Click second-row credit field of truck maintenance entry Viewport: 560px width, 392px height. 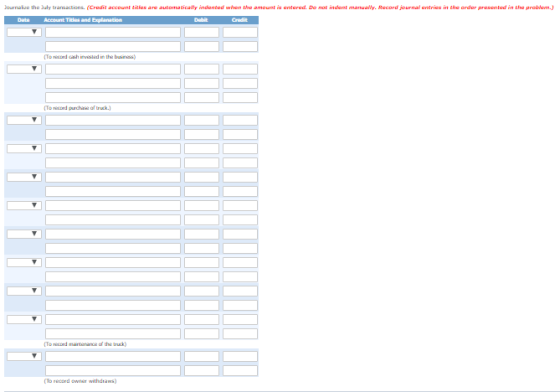[240, 334]
